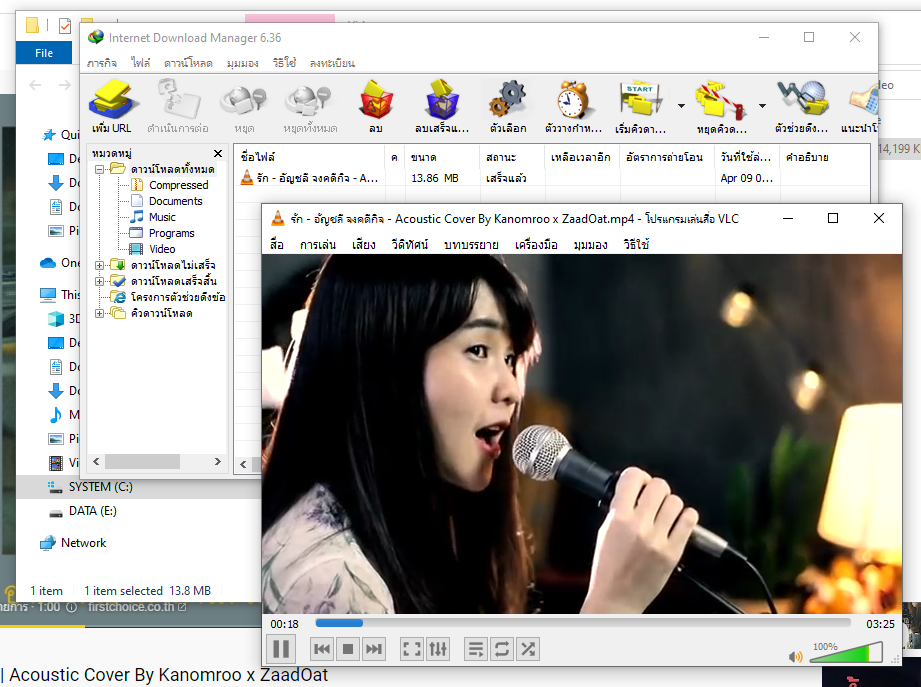Toggle loop mode in VLC
Image resolution: width=921 pixels, height=687 pixels.
502,649
